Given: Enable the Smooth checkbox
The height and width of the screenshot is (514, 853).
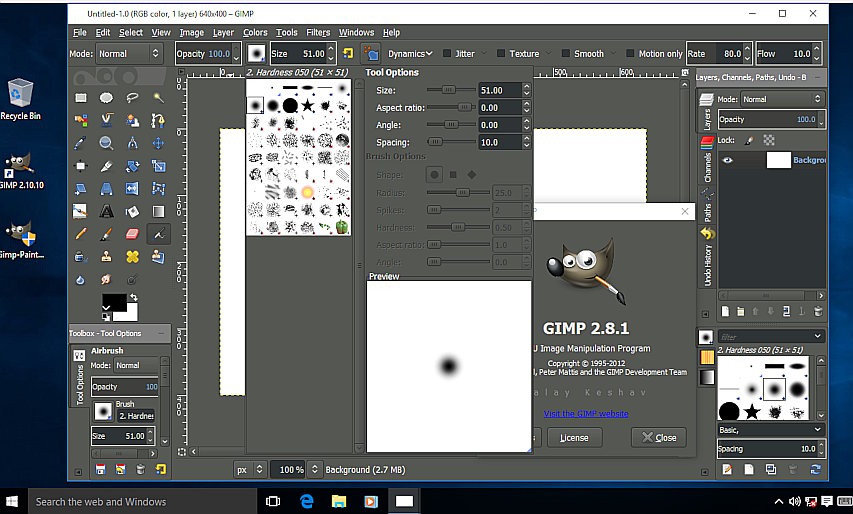Looking at the screenshot, I should point(566,53).
